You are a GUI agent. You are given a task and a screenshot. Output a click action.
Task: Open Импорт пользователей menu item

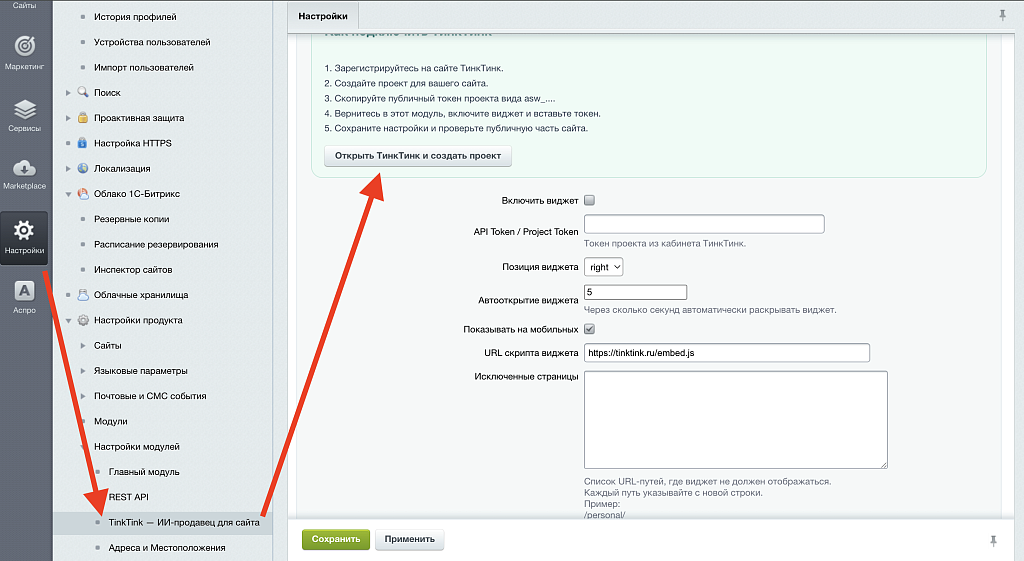(x=144, y=67)
